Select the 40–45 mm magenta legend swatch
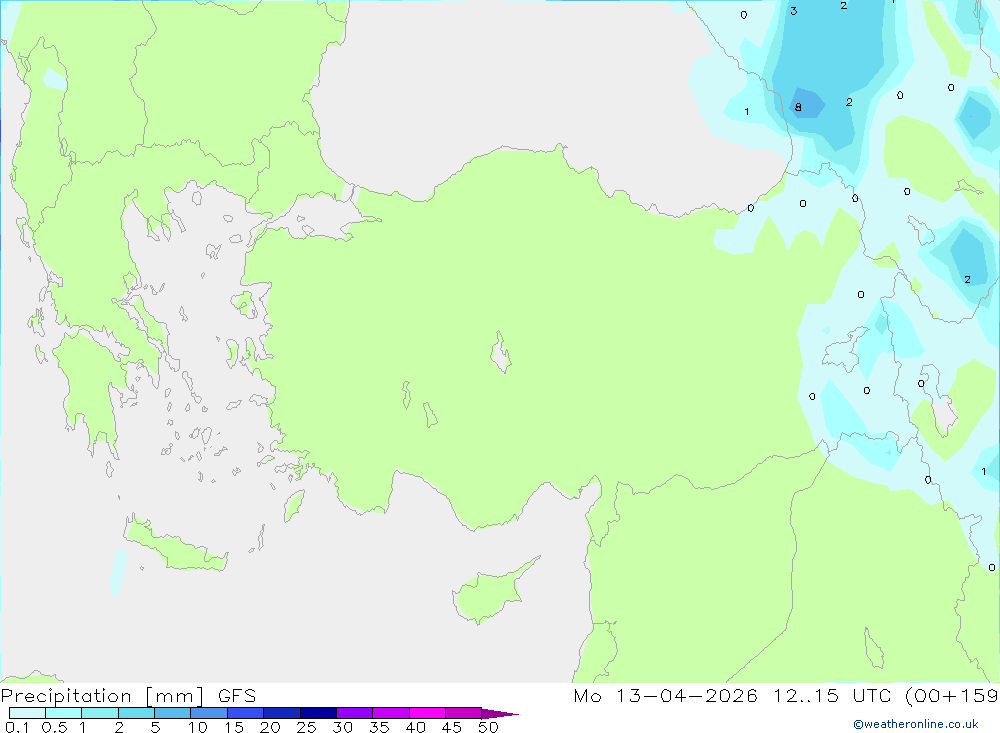 [427, 713]
